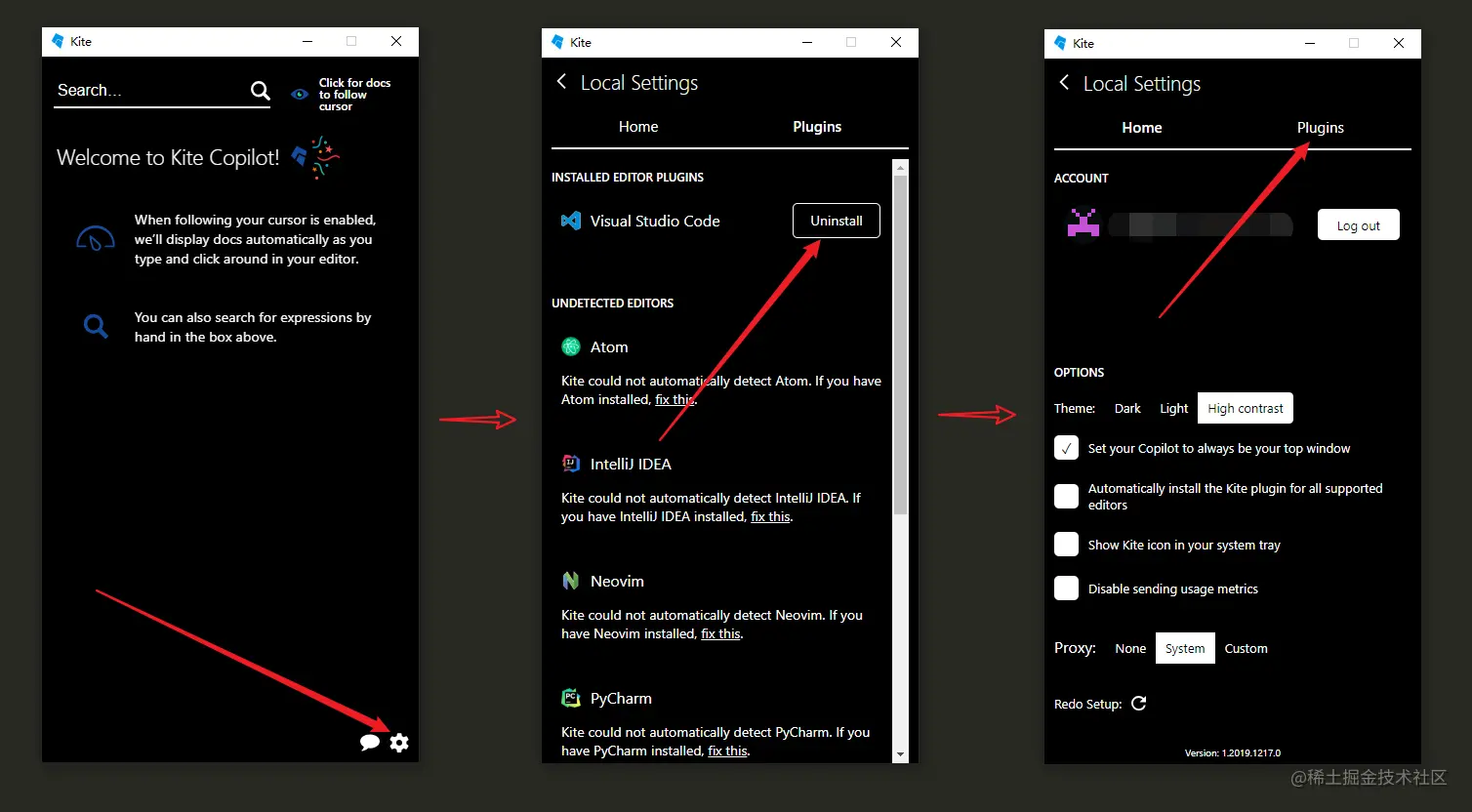Close the right Local Settings window
Screen dimensions: 1472x812
(1399, 43)
